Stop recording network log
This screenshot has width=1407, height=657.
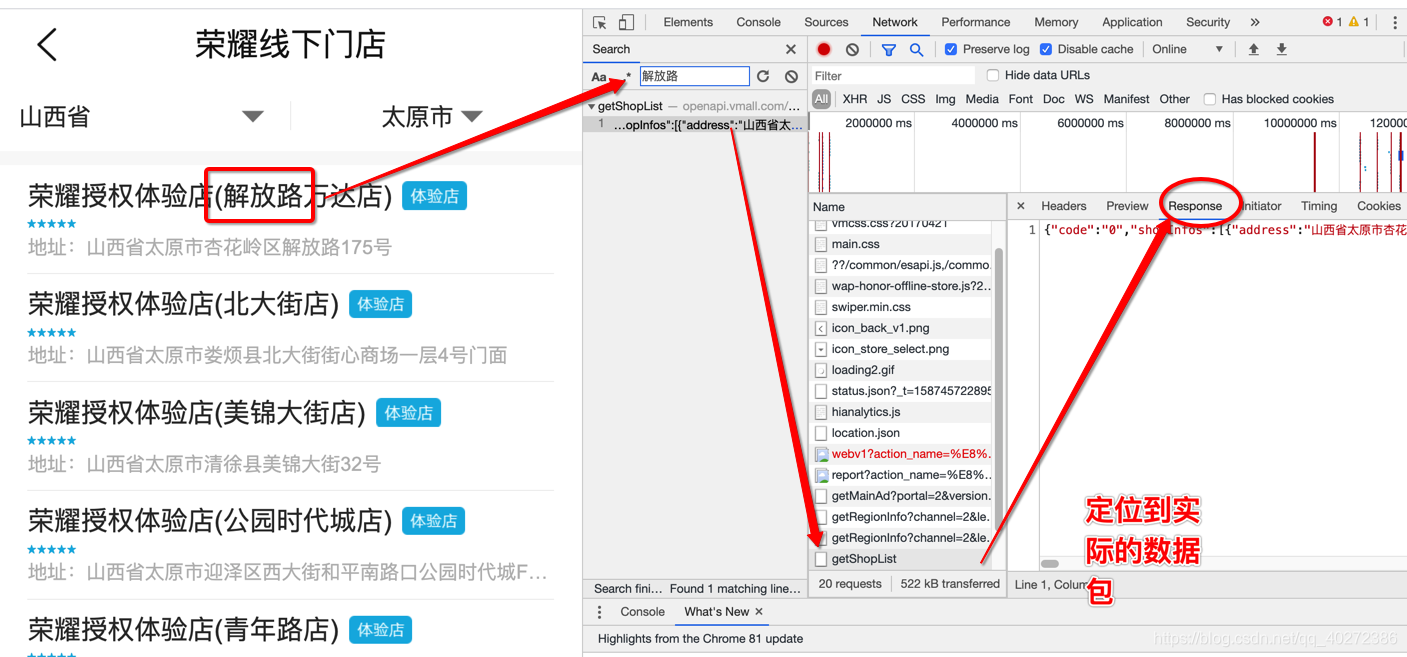coord(824,49)
